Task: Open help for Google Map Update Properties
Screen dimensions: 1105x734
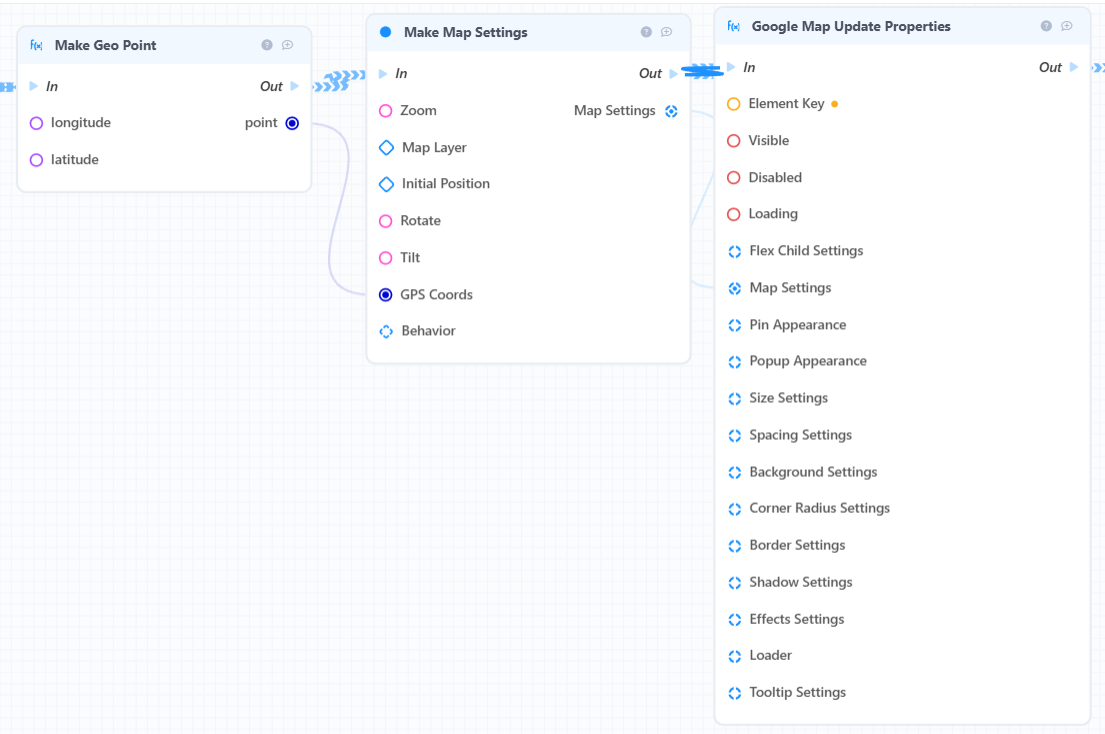Action: tap(1046, 26)
